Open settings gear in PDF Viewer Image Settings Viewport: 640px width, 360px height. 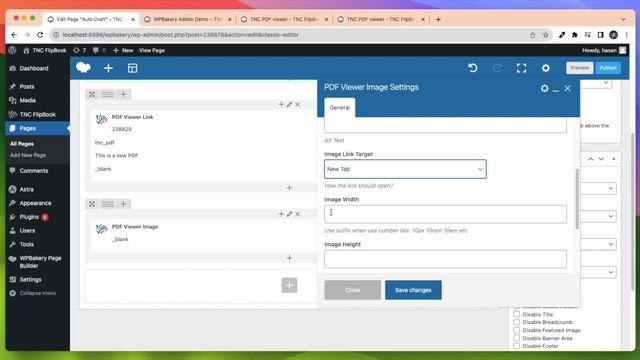tap(544, 88)
